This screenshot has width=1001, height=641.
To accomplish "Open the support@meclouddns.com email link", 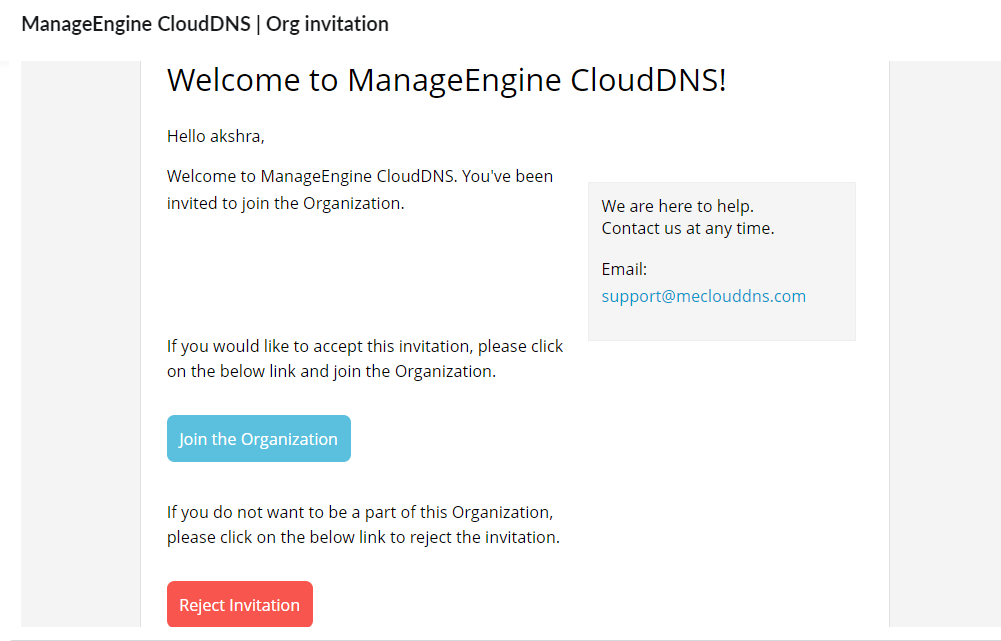I will coord(703,296).
